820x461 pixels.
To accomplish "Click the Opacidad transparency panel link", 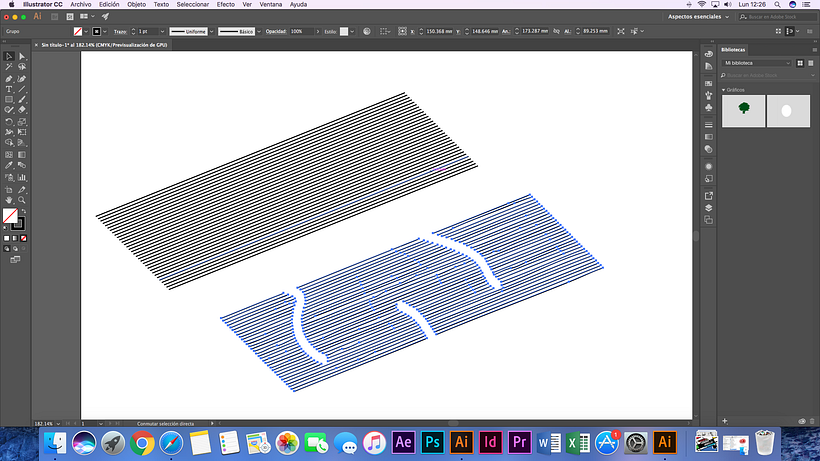I will [x=276, y=31].
